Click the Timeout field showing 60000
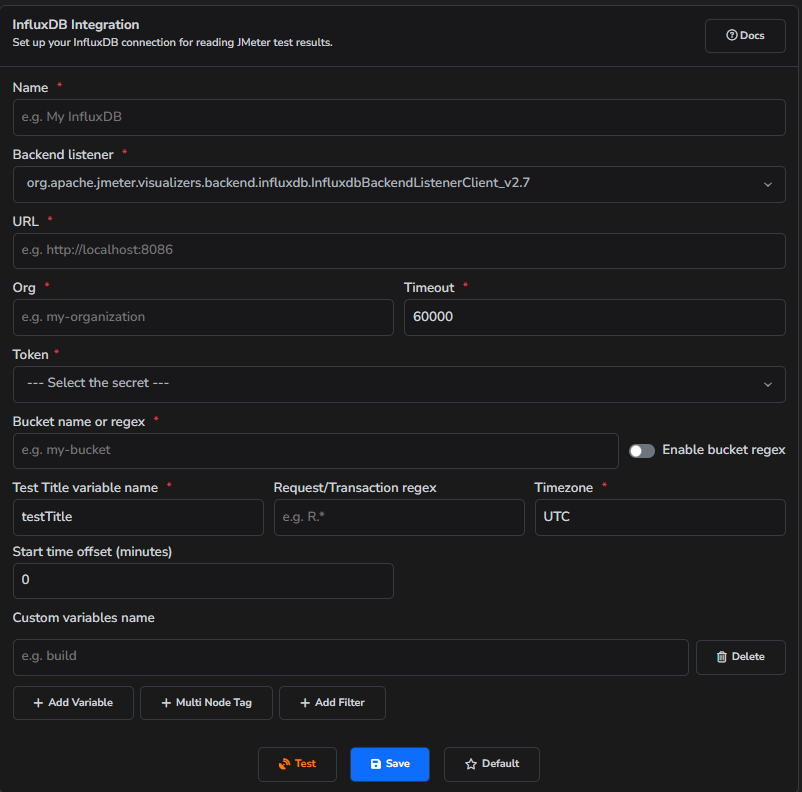This screenshot has width=802, height=792. click(594, 317)
